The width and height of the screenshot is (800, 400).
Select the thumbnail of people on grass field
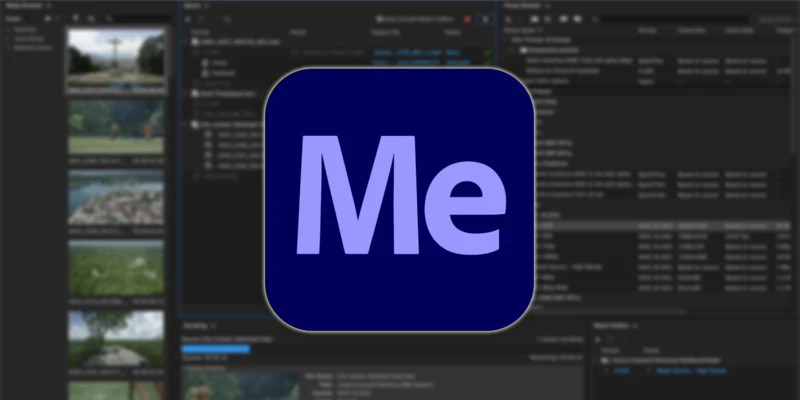[116, 127]
